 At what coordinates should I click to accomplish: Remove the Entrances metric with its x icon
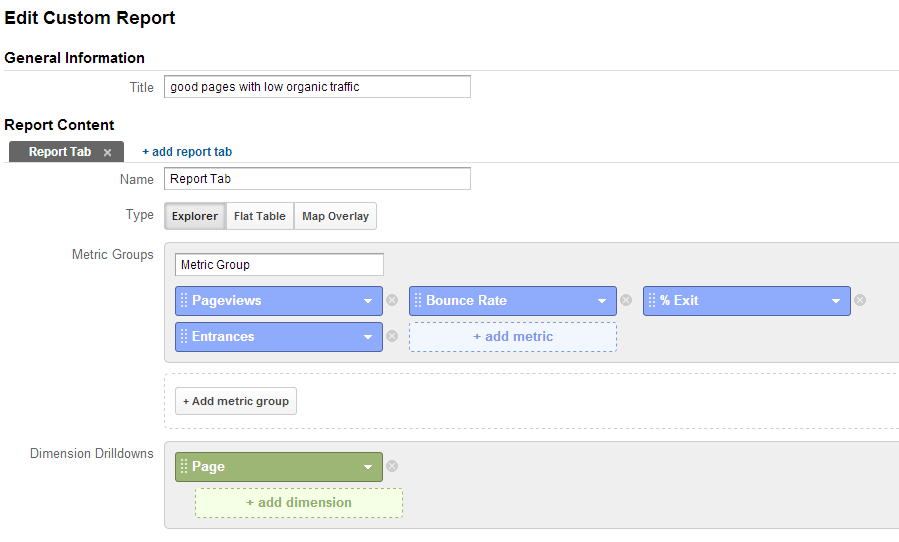(392, 336)
